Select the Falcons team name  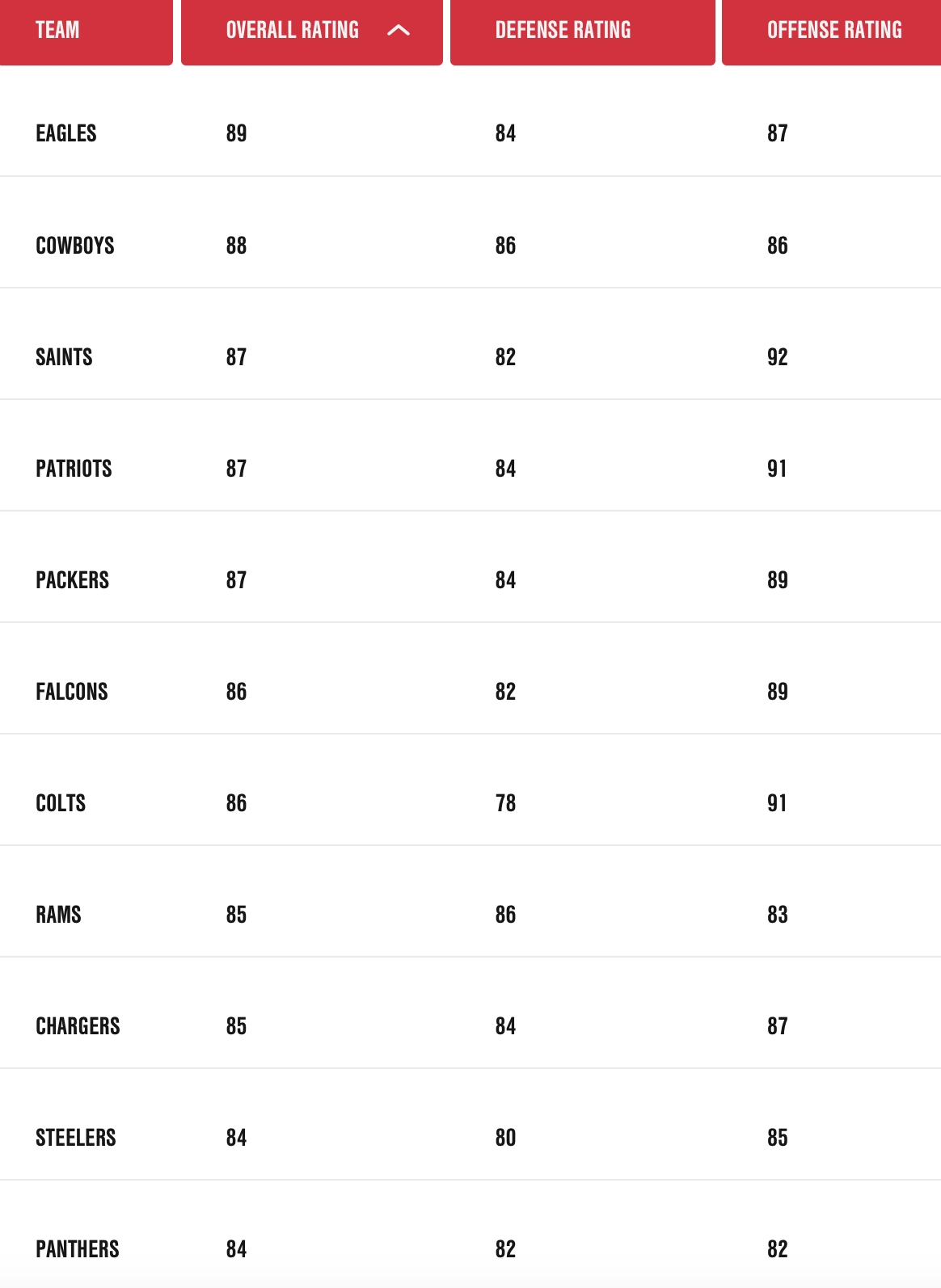coord(72,692)
